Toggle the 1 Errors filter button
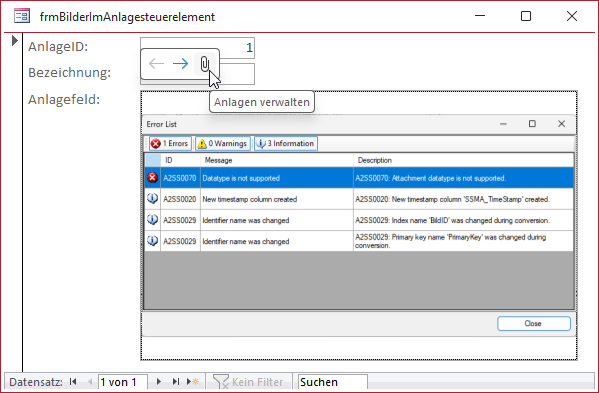The height and width of the screenshot is (393, 599). pyautogui.click(x=170, y=144)
